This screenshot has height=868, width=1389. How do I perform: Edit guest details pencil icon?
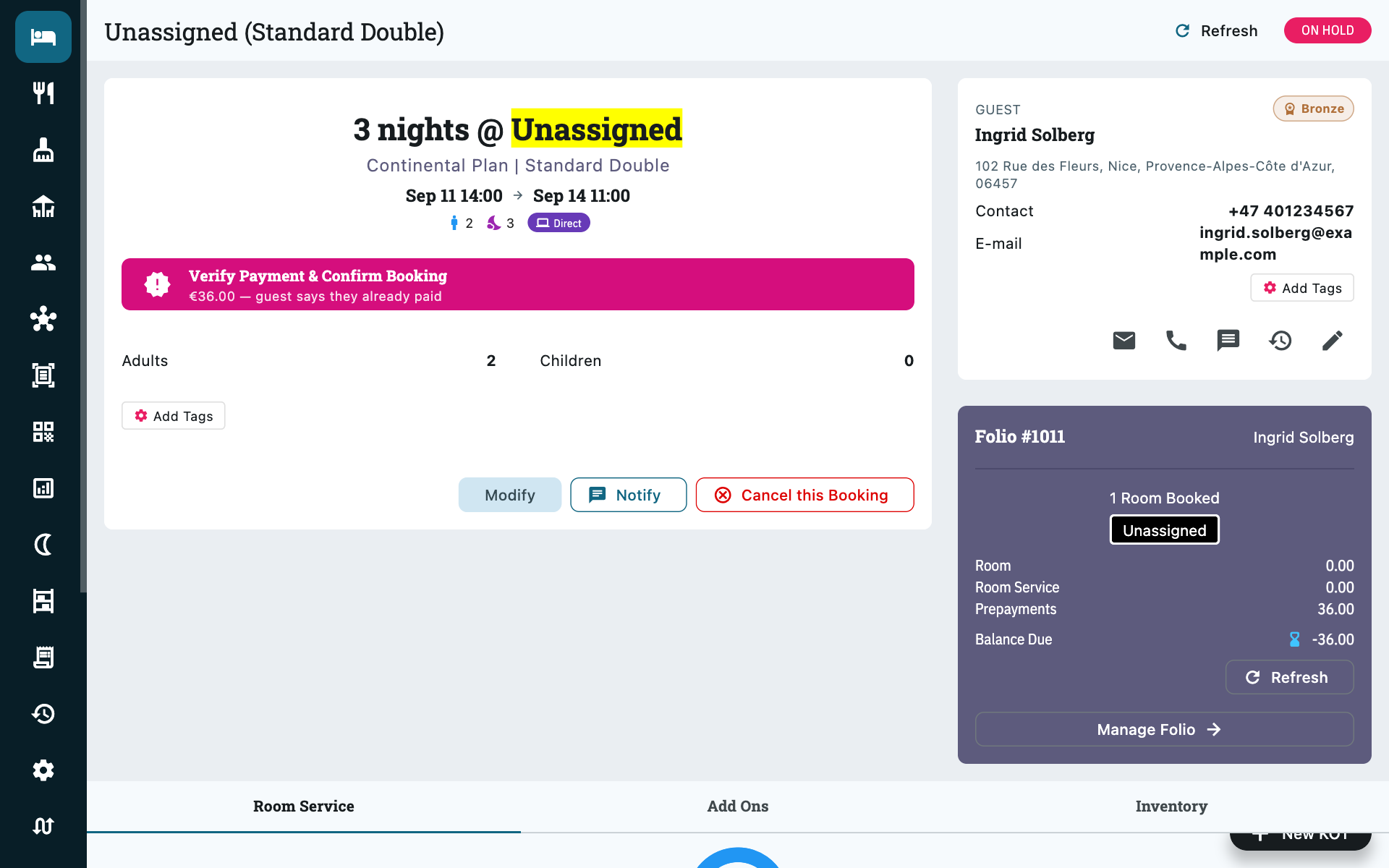1333,340
